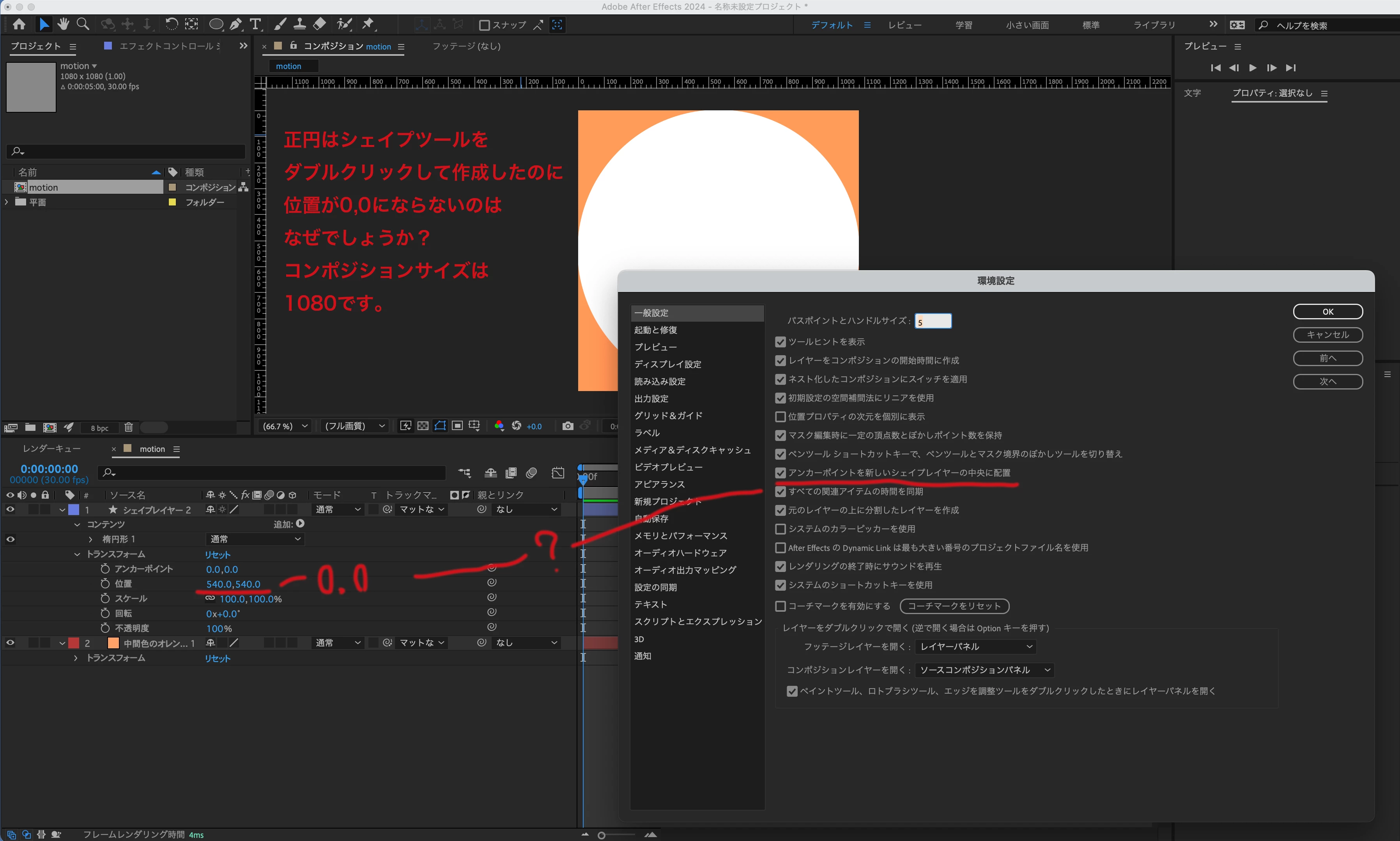
Task: Open the magnification 66.7% dropdown
Action: pyautogui.click(x=285, y=426)
